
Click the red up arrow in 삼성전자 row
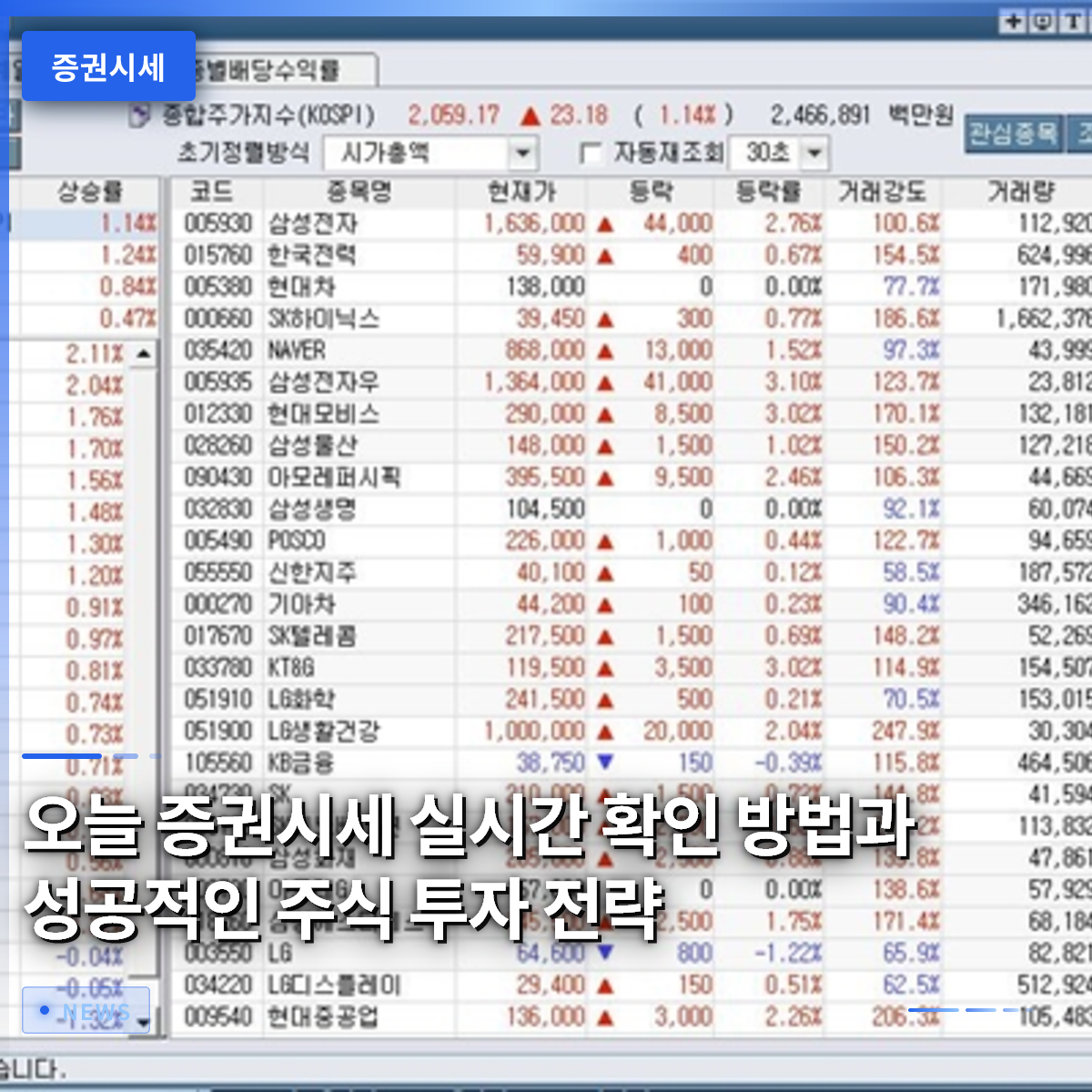[605, 225]
